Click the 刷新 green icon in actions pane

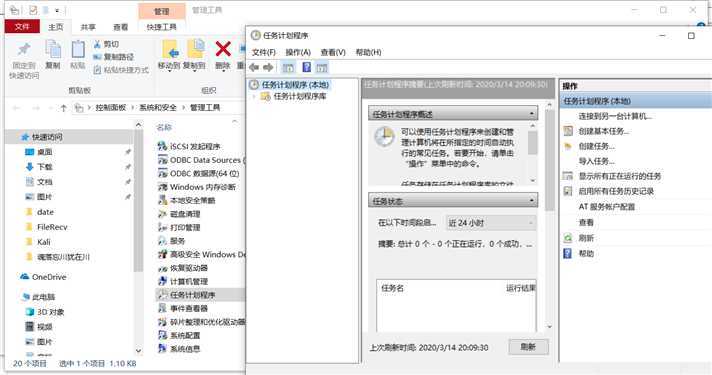pos(568,237)
